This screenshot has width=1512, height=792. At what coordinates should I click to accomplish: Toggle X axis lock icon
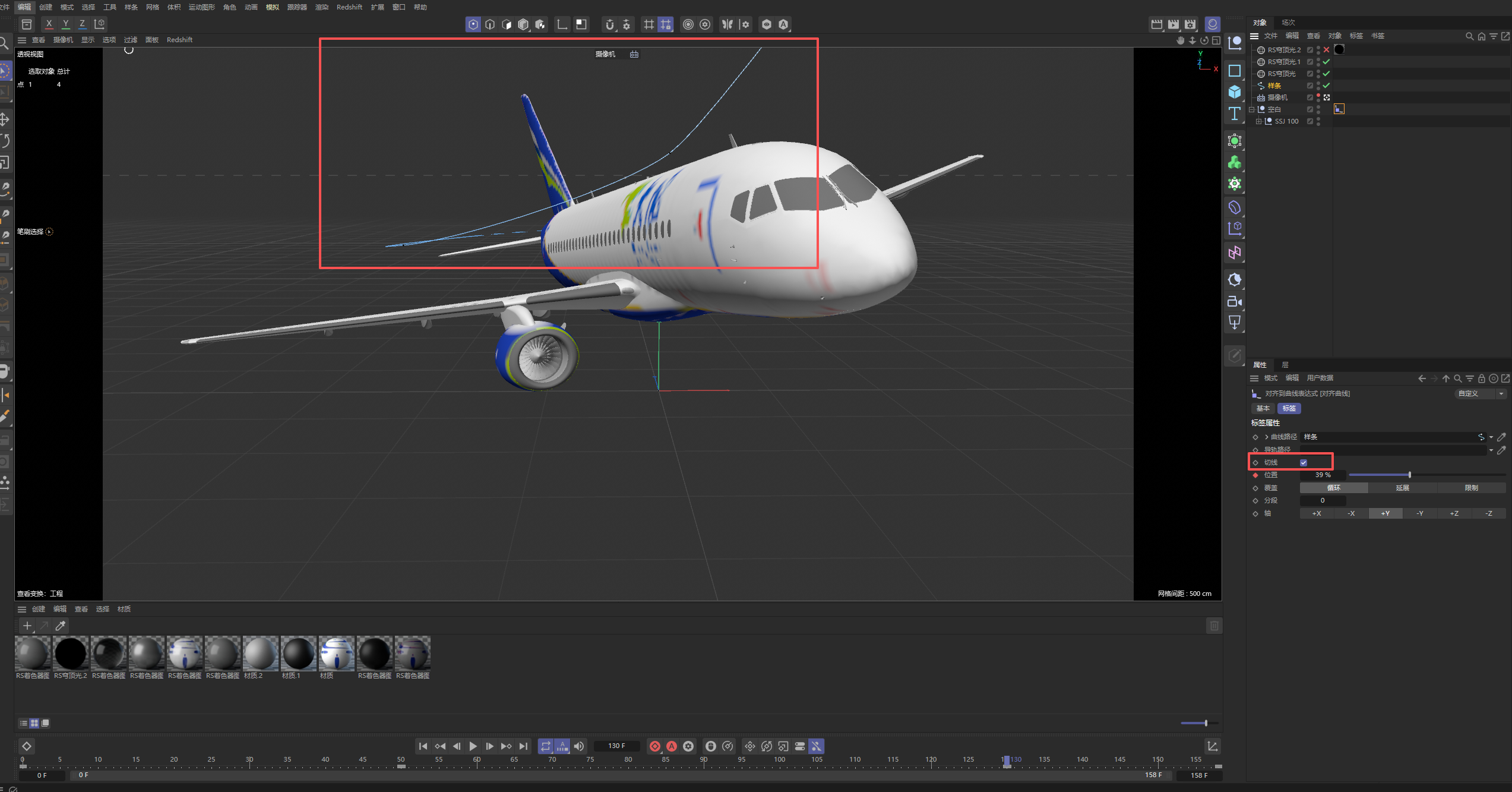(x=49, y=24)
